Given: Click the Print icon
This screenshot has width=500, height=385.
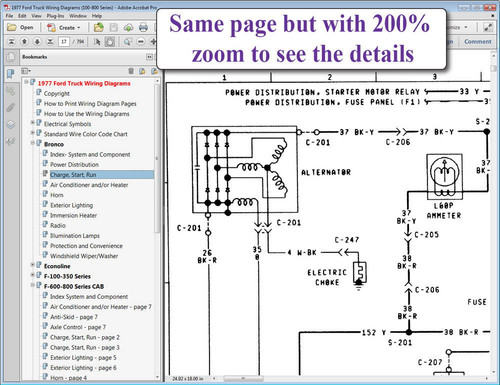Looking at the screenshot, I should pos(143,27).
